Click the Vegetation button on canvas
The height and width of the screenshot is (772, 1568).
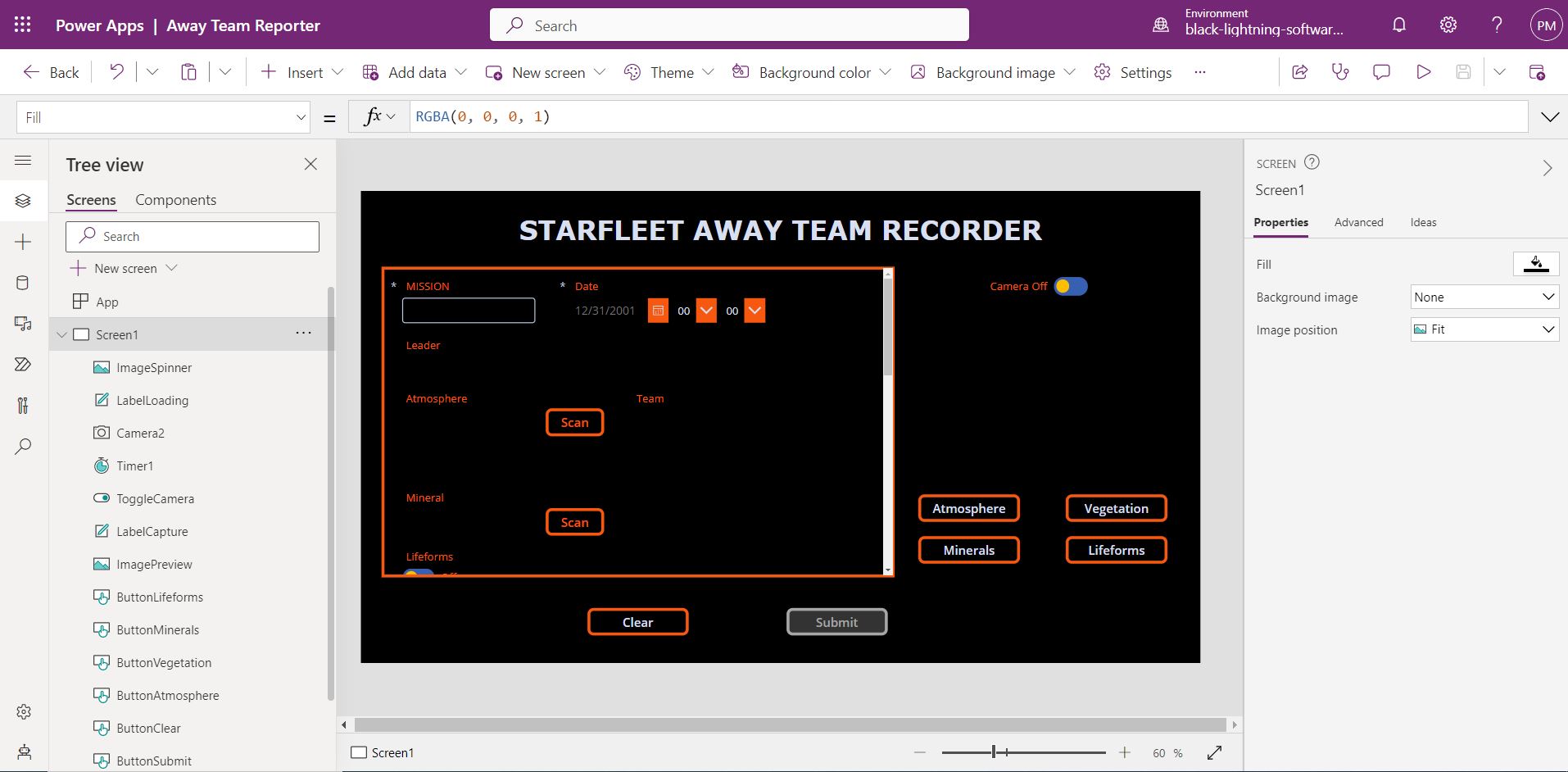(1116, 508)
